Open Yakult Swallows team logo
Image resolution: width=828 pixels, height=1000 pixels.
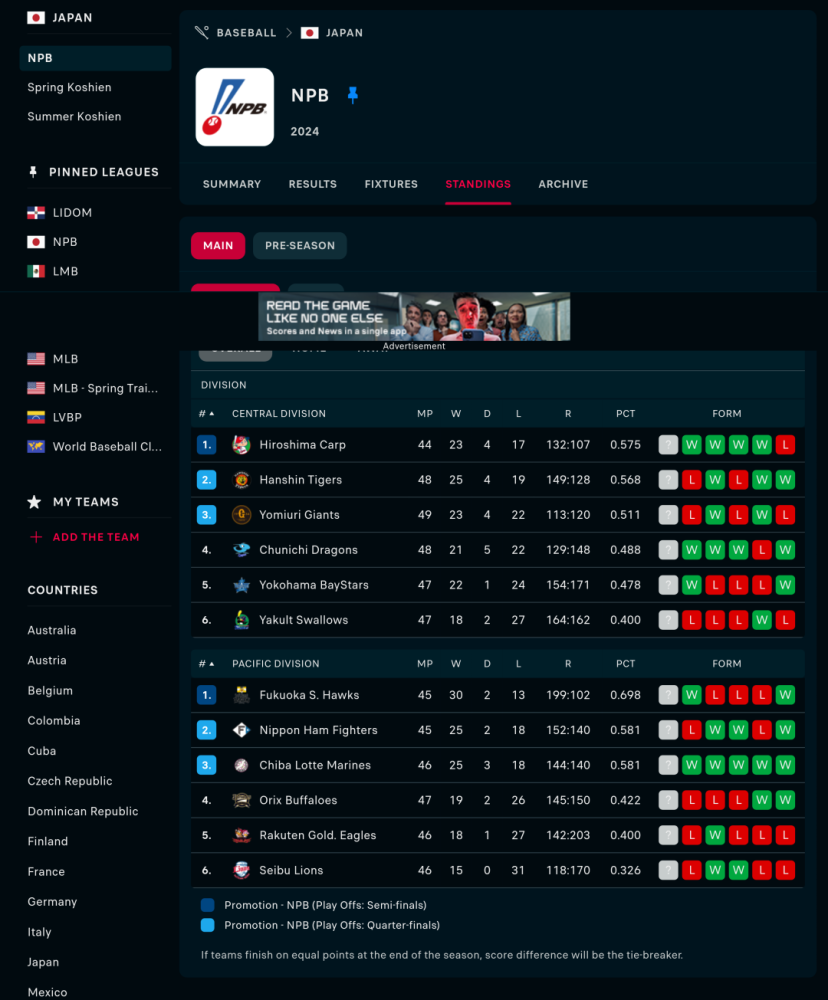[241, 620]
